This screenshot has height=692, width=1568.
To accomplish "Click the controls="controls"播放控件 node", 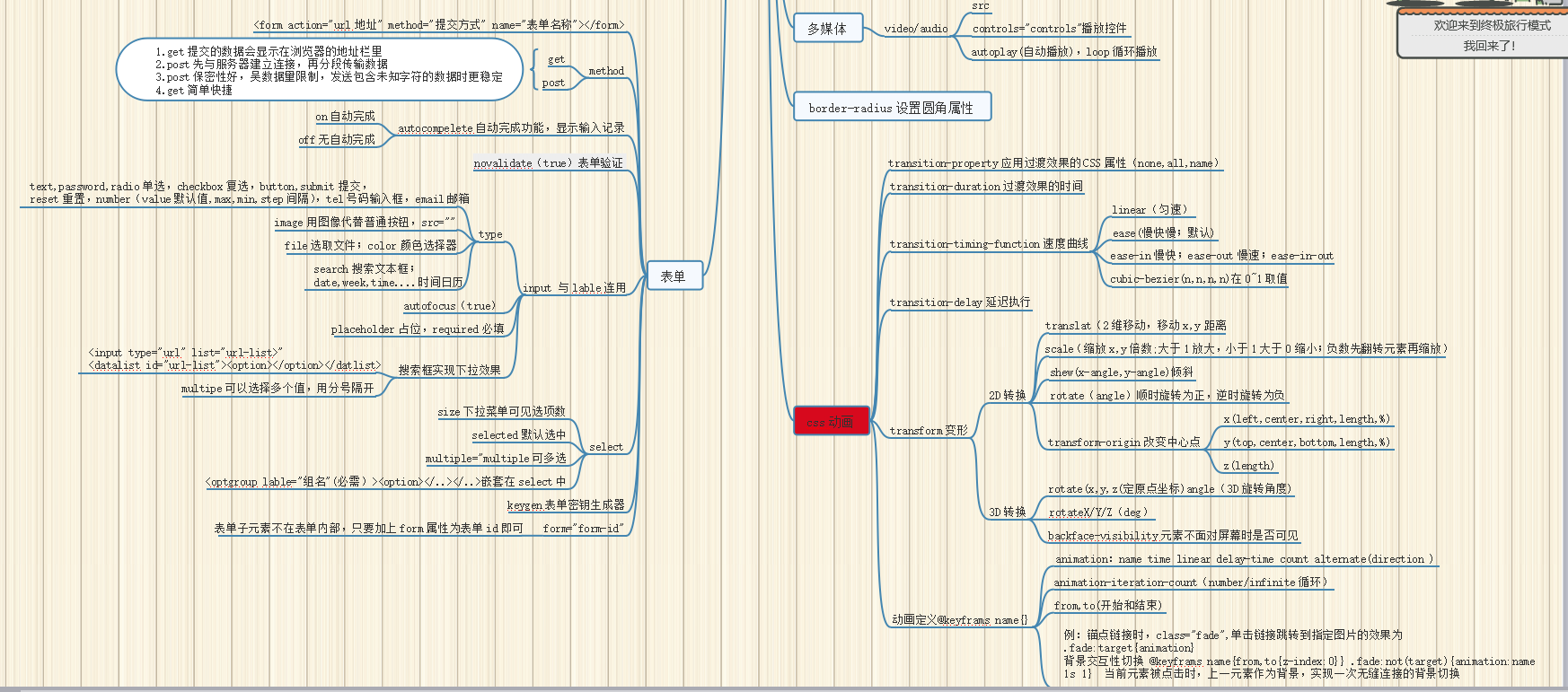I will pyautogui.click(x=1049, y=29).
